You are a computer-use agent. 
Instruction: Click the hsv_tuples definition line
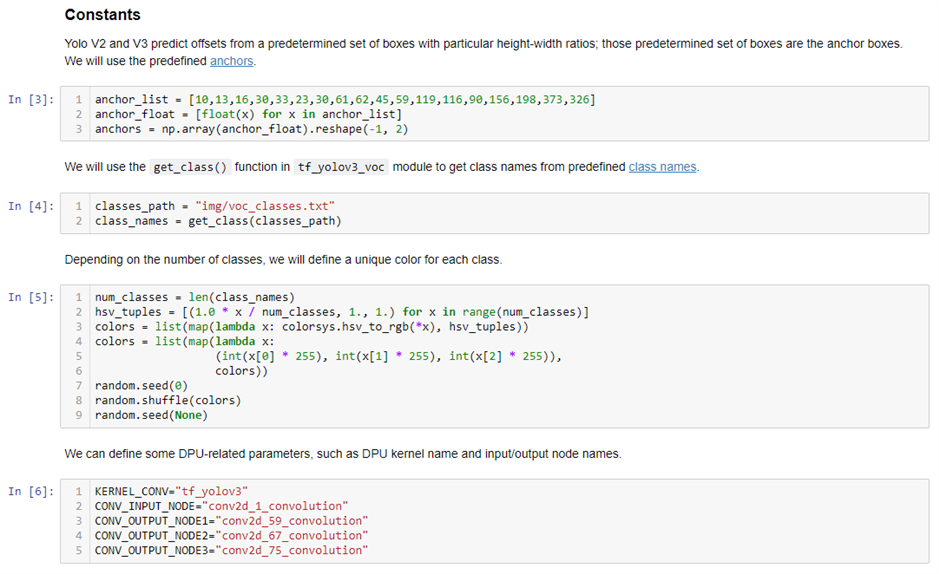pos(342,312)
